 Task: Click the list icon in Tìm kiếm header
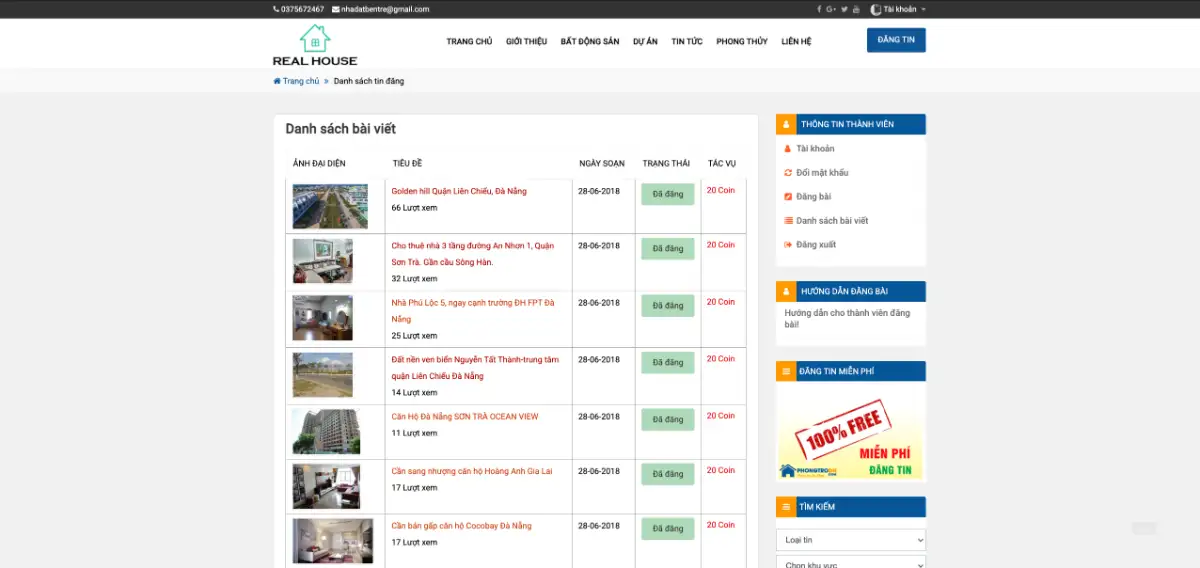[786, 507]
